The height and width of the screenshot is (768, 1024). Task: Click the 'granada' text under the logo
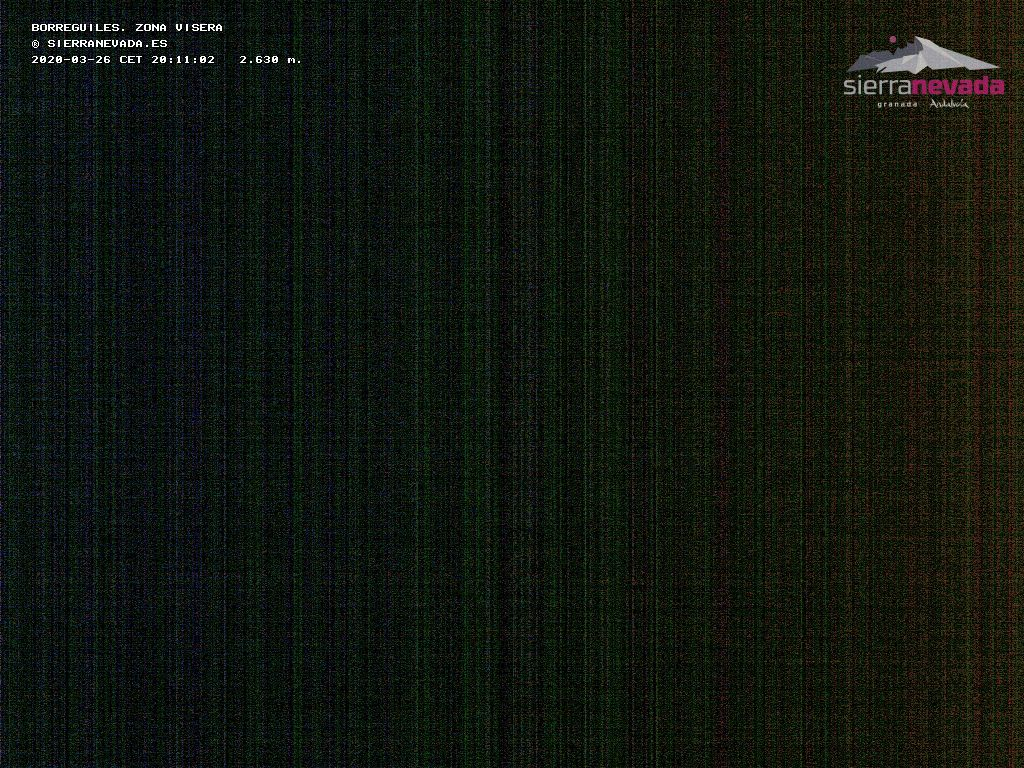(x=897, y=104)
